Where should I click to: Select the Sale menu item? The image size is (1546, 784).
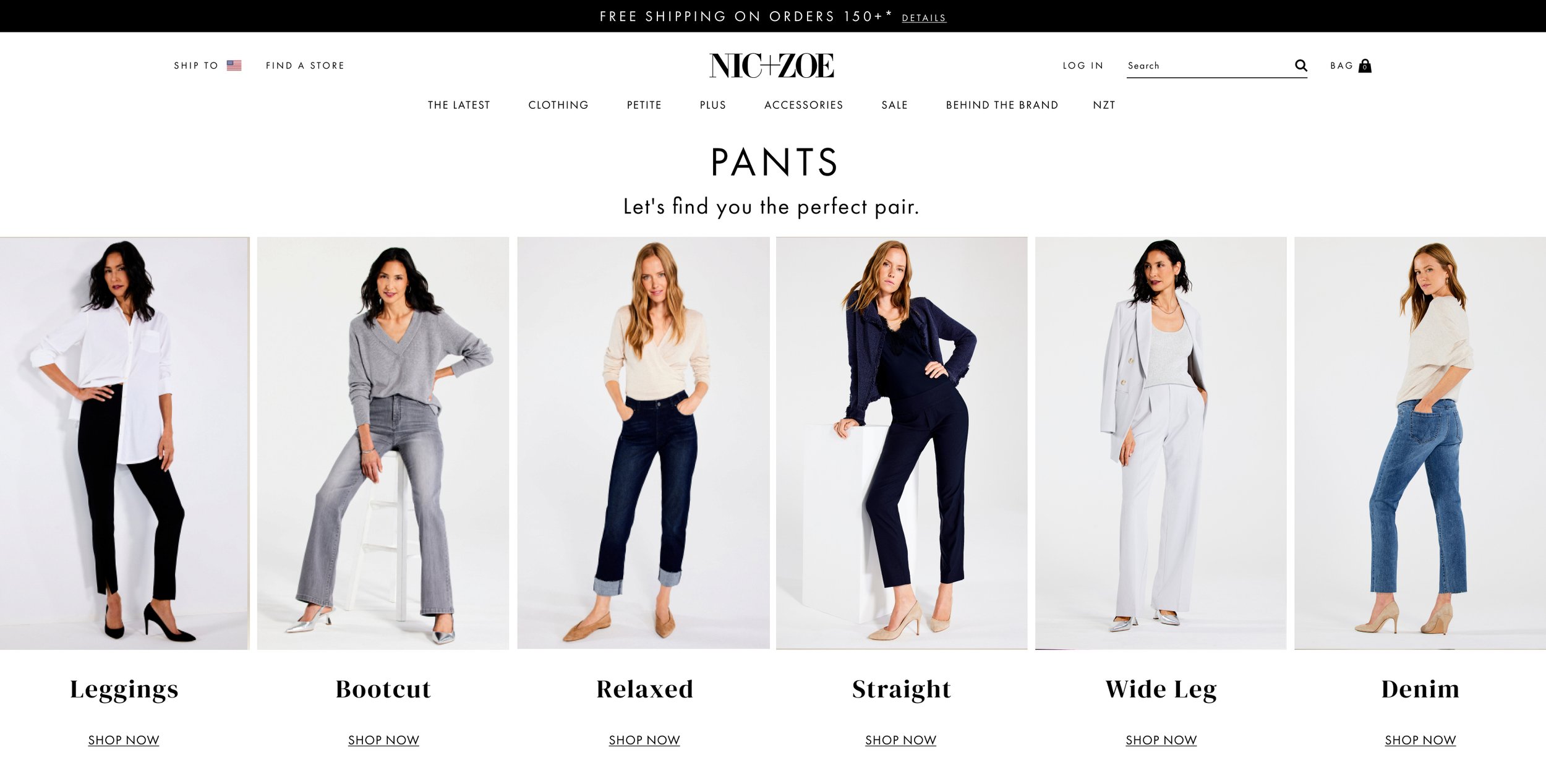[x=895, y=105]
